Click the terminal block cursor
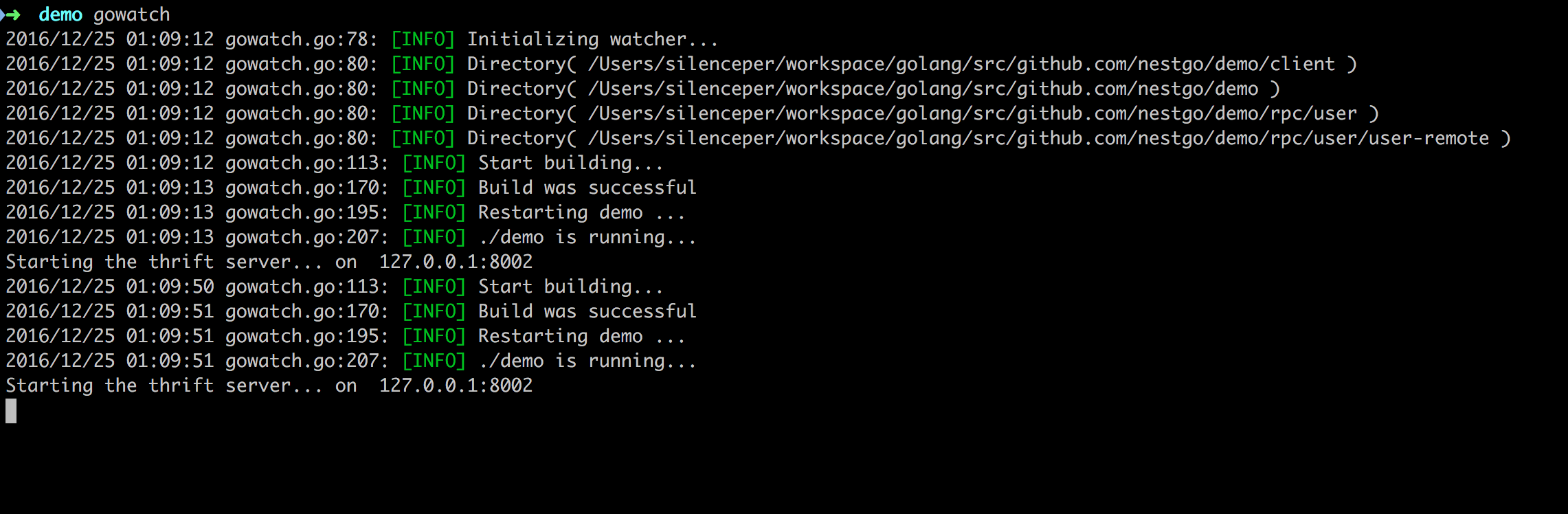Viewport: 1568px width, 514px height. (11, 411)
